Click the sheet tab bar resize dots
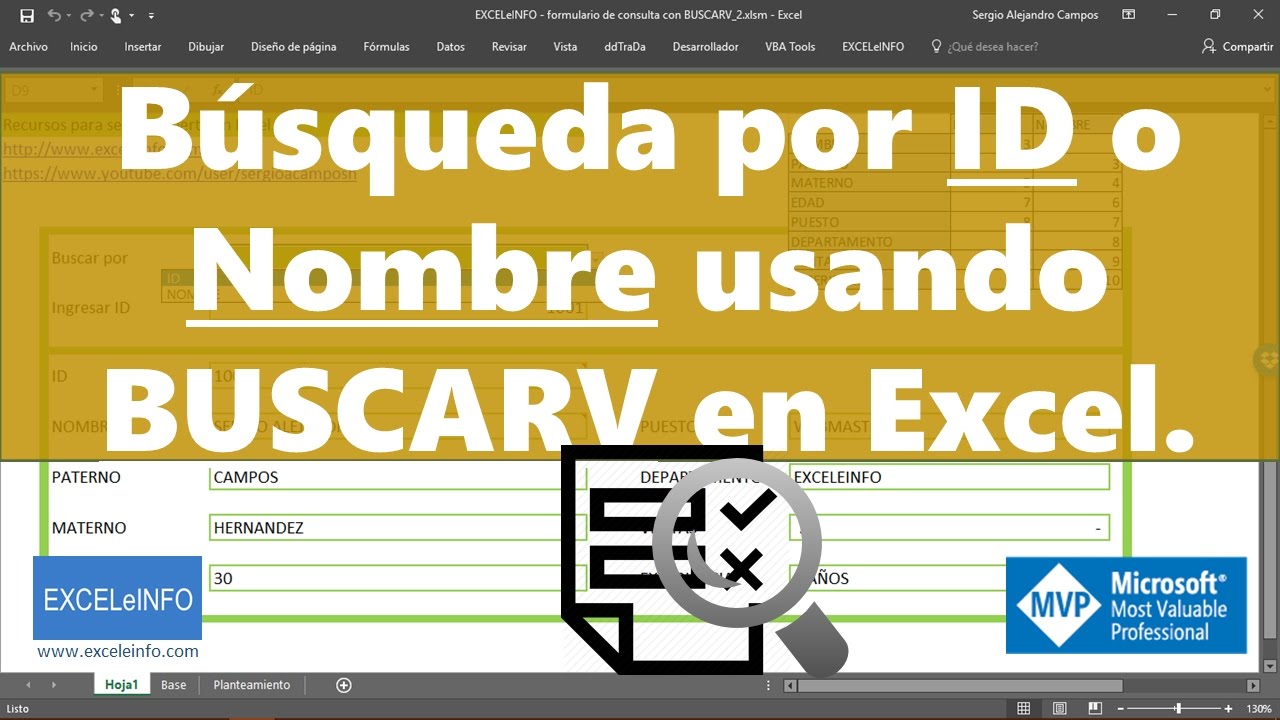This screenshot has height=720, width=1280. (768, 686)
